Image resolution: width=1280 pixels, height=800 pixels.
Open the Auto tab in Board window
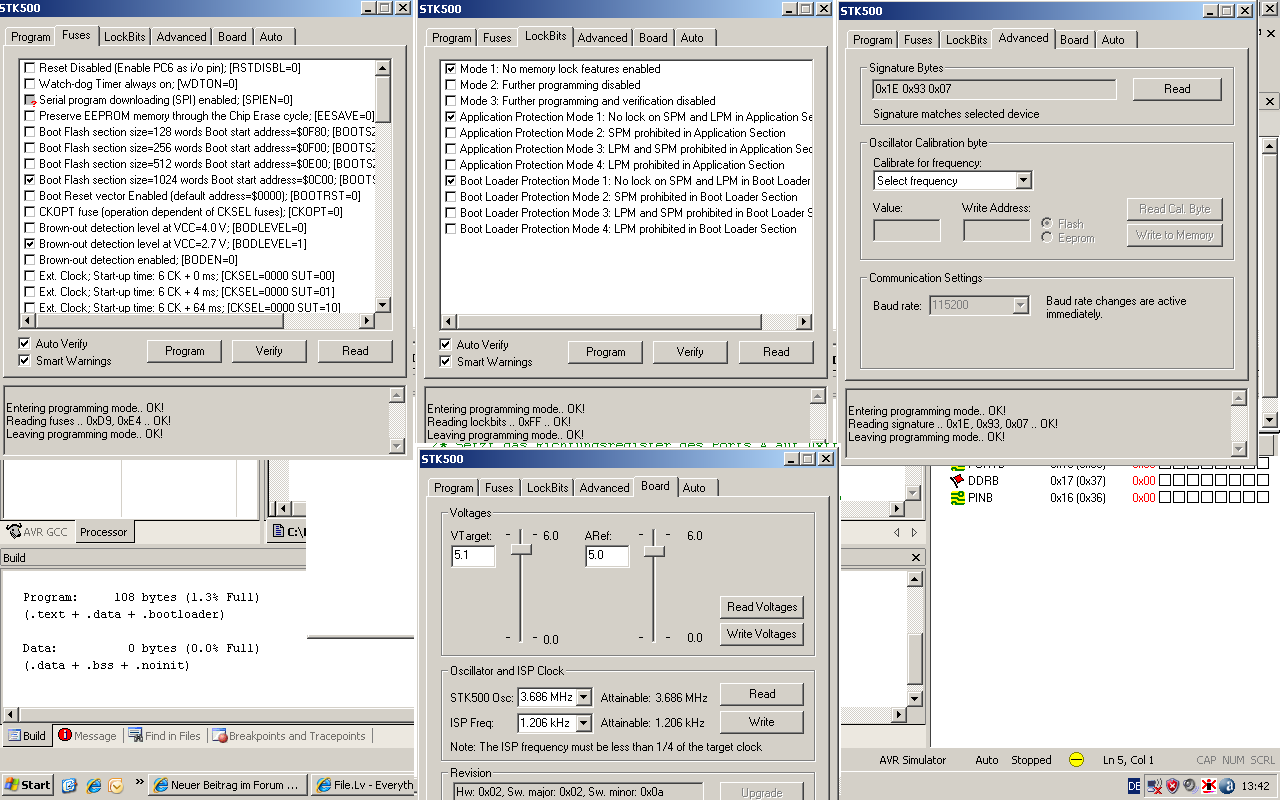(694, 488)
